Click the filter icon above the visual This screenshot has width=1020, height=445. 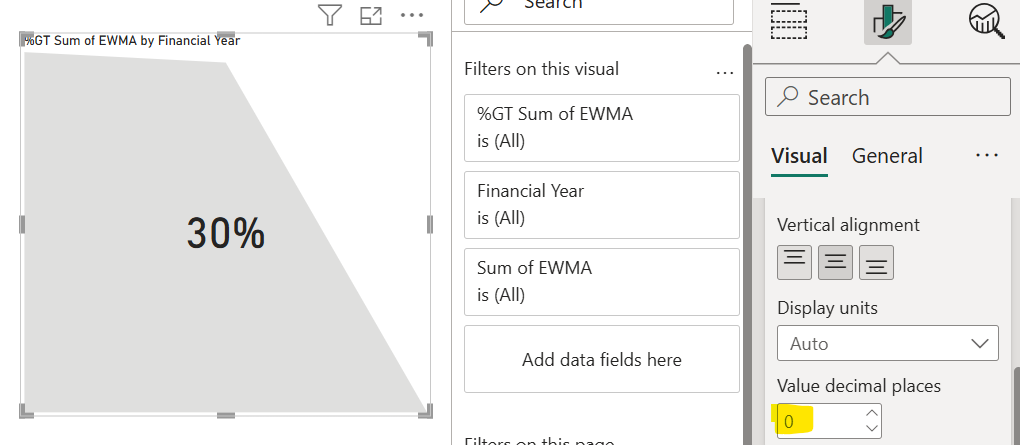pyautogui.click(x=330, y=15)
